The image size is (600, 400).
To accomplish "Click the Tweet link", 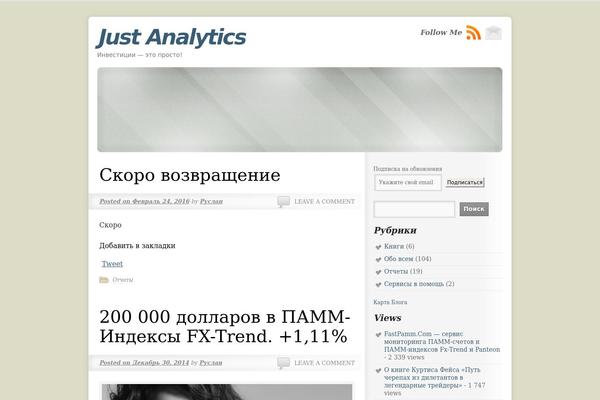I will 112,264.
